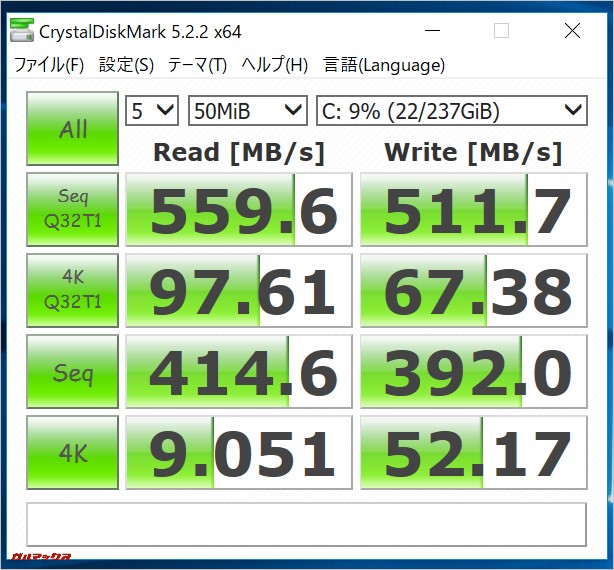The width and height of the screenshot is (614, 570).
Task: Start the 4K Q32T1 benchmark
Action: (72, 290)
